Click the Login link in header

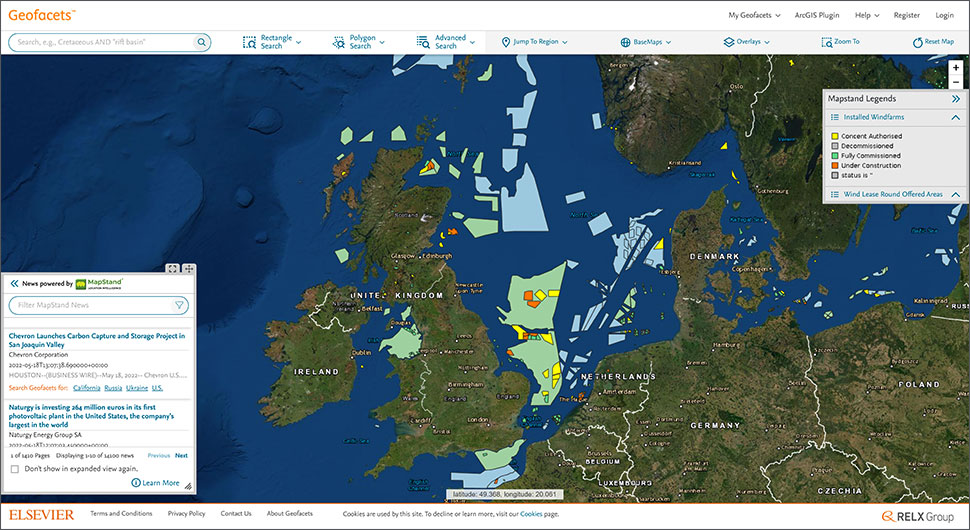pos(944,15)
